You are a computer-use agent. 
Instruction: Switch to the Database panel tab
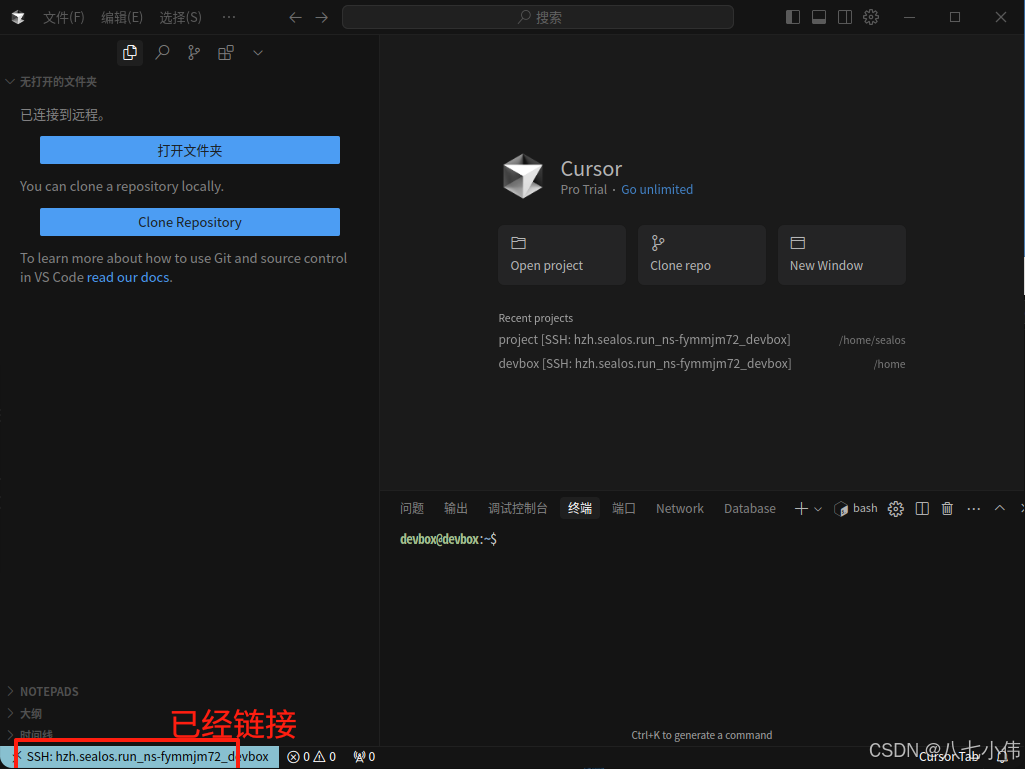click(750, 508)
